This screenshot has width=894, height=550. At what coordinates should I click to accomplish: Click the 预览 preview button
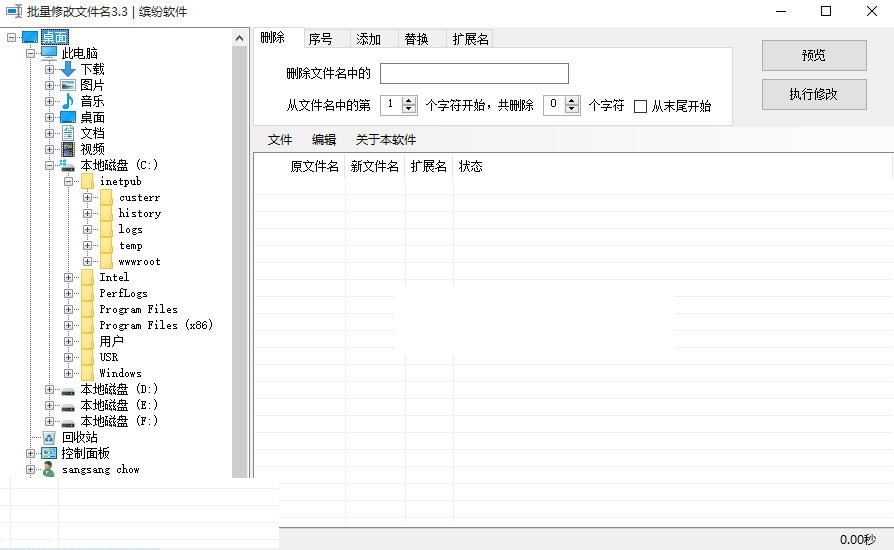pyautogui.click(x=814, y=55)
